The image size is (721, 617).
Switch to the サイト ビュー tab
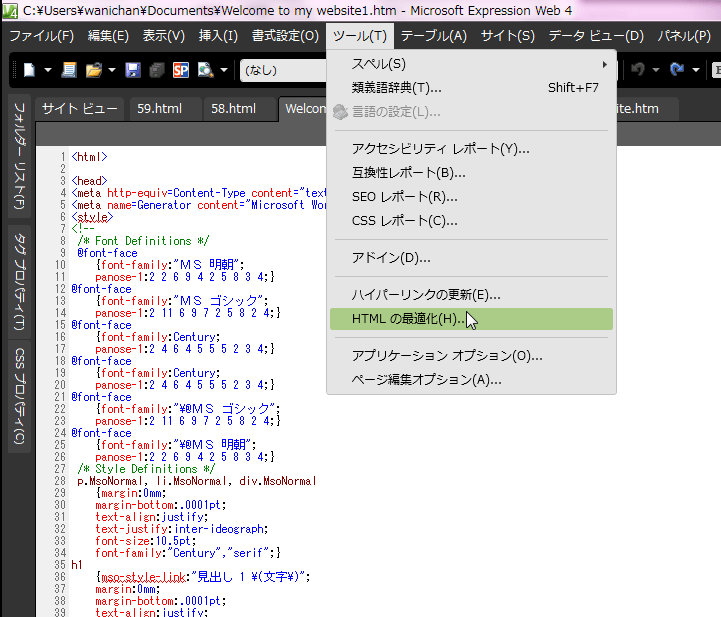click(x=79, y=108)
